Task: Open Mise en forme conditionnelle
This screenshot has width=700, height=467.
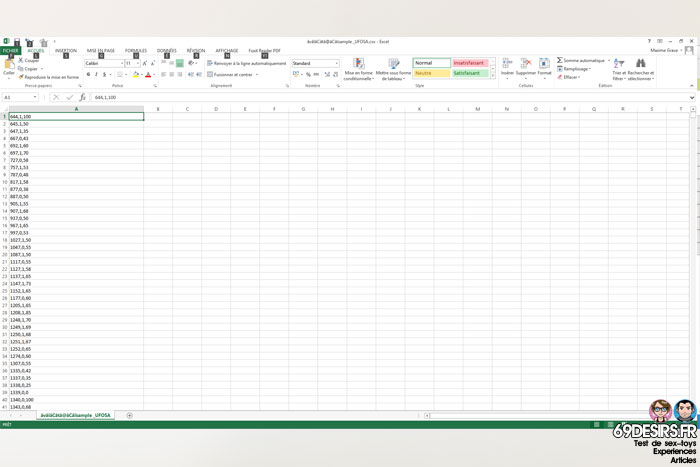Action: click(x=358, y=69)
